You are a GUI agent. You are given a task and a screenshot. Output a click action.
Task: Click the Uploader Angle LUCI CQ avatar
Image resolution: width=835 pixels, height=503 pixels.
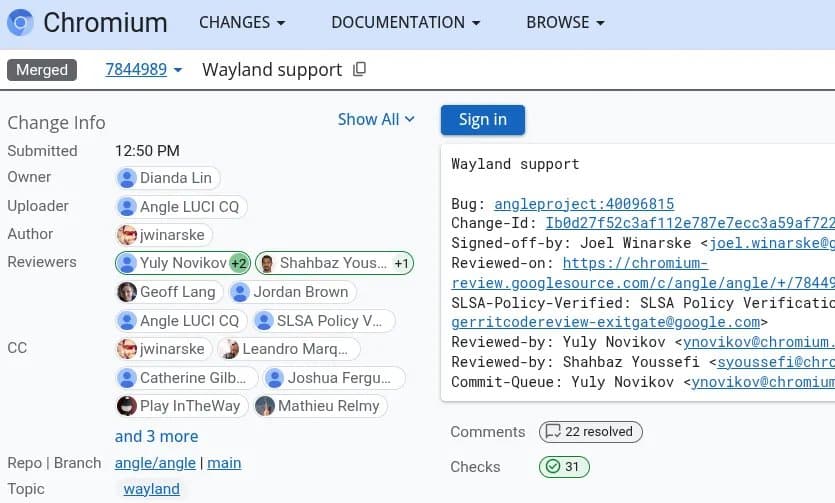point(127,207)
